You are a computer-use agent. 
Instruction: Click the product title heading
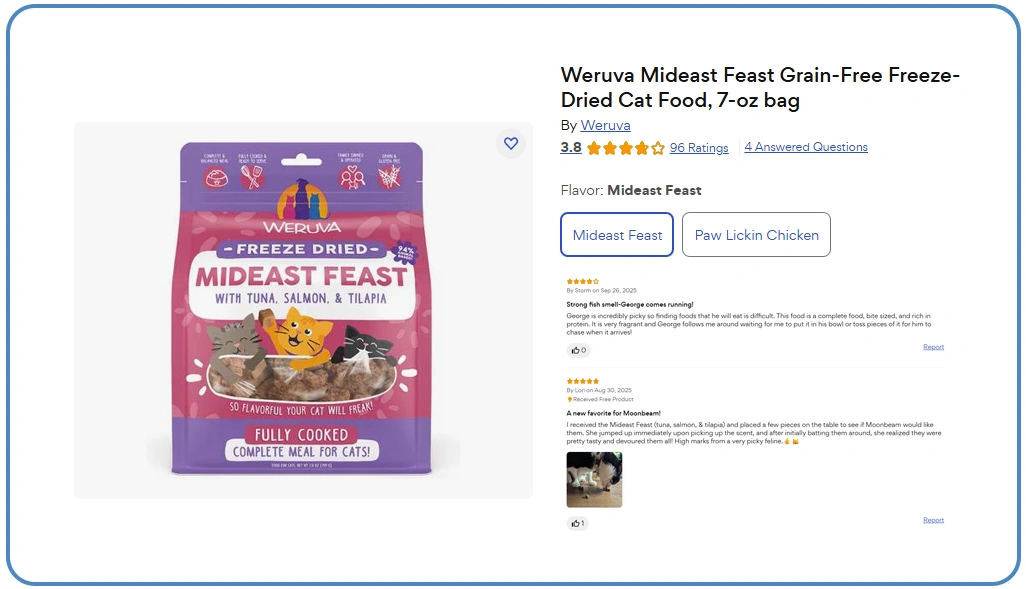click(x=760, y=88)
